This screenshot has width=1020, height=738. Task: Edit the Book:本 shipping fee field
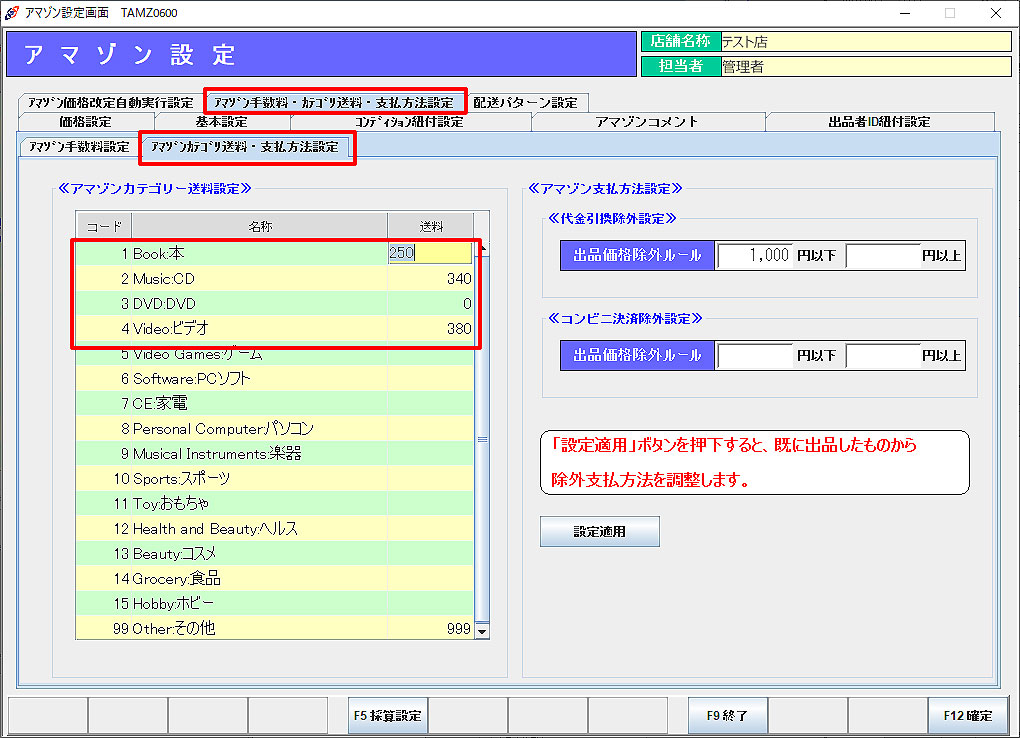coord(430,254)
